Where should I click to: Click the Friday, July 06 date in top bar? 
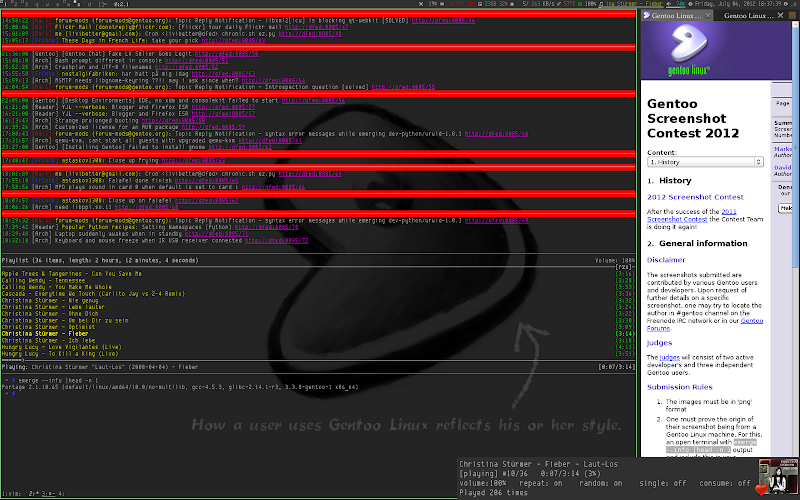pyautogui.click(x=739, y=4)
